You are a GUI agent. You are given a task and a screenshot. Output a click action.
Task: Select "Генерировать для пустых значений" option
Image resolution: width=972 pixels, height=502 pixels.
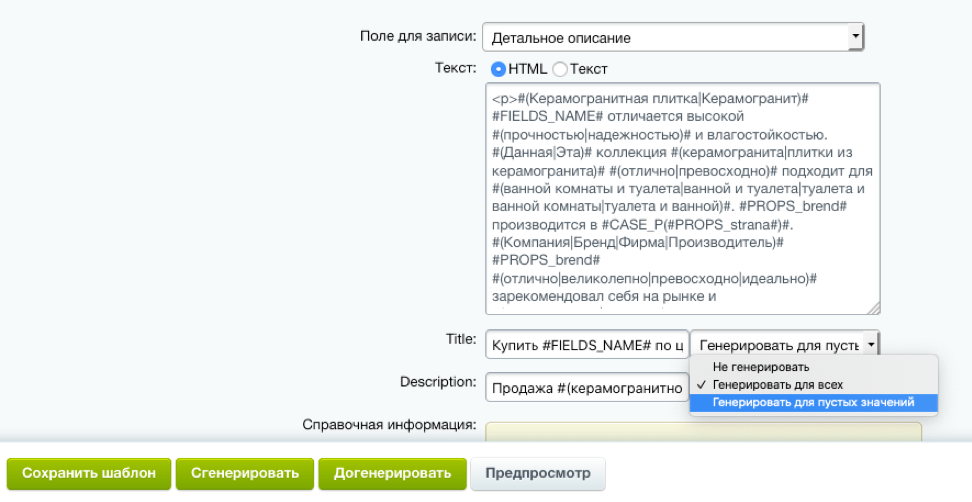coord(813,403)
